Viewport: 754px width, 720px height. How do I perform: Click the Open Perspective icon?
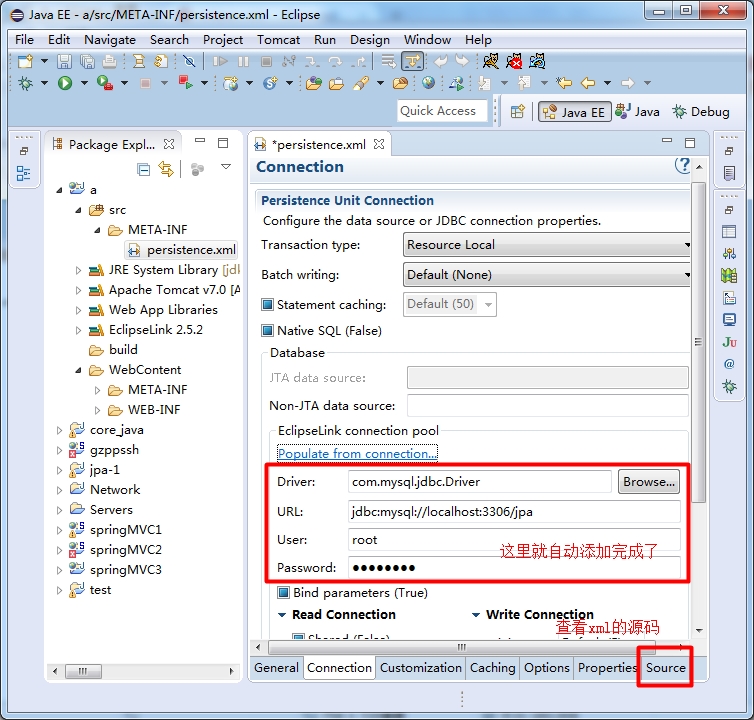pyautogui.click(x=517, y=112)
